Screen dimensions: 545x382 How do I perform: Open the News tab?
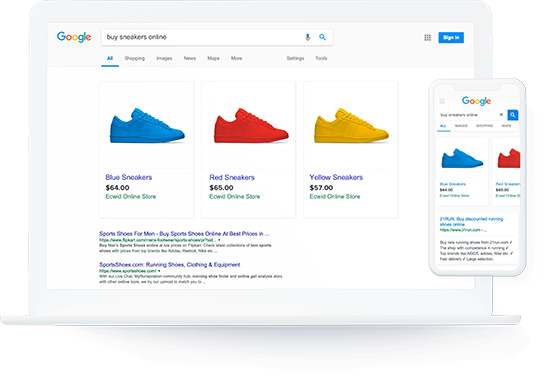(x=190, y=58)
